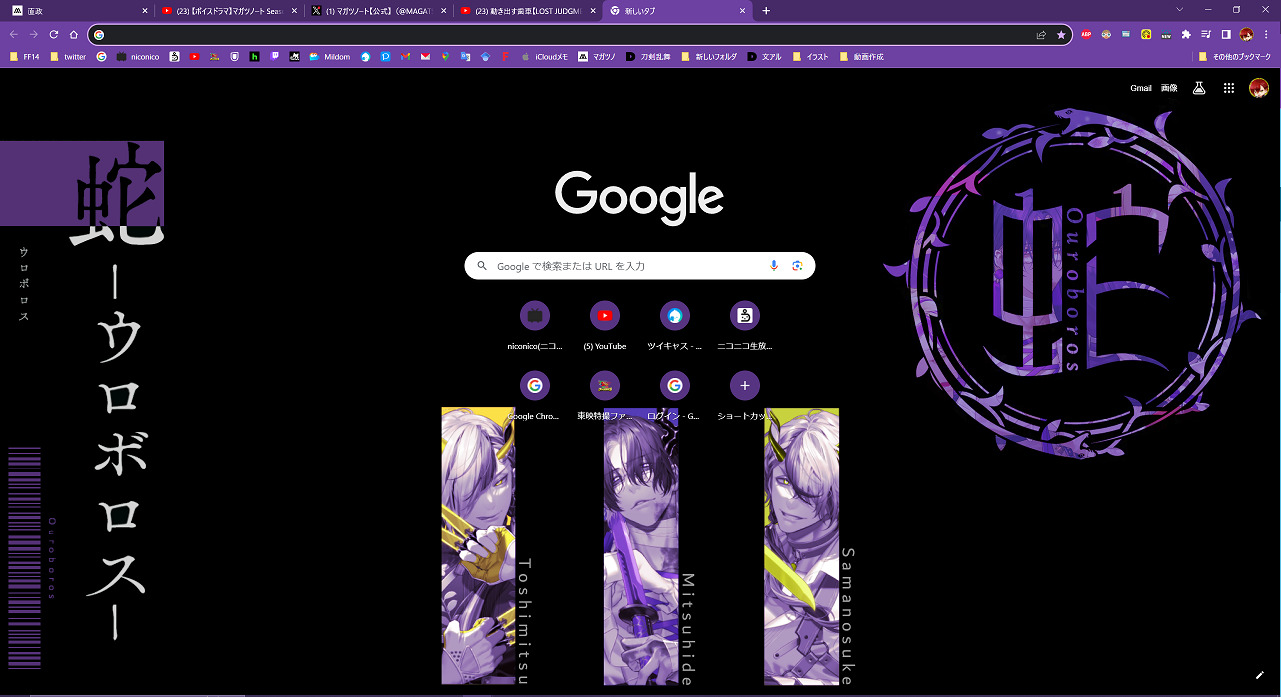1281x697 pixels.
Task: Open the Google Chro... shortcut tile
Action: coord(535,394)
